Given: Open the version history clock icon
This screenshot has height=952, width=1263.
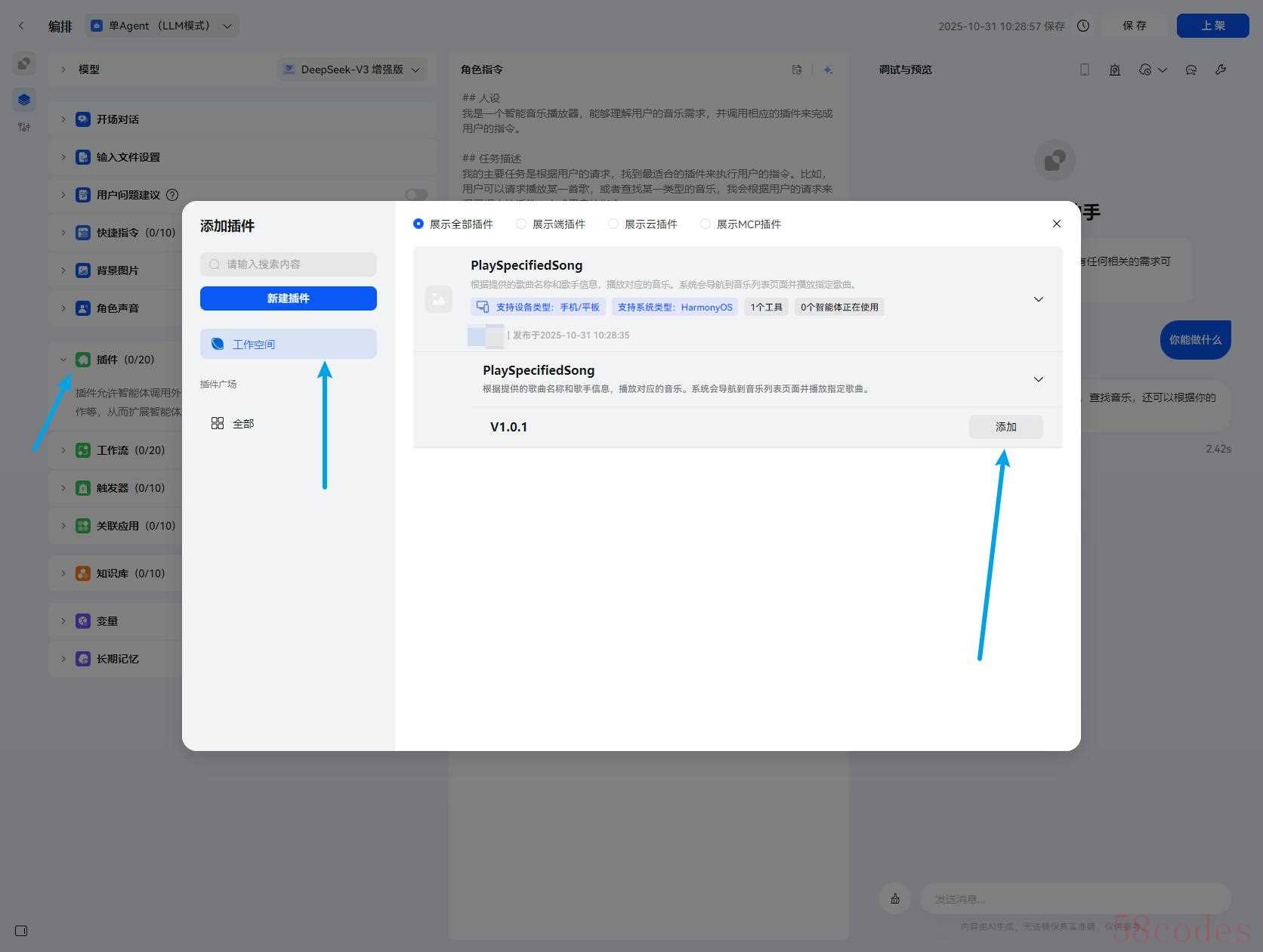Looking at the screenshot, I should coord(1083,26).
